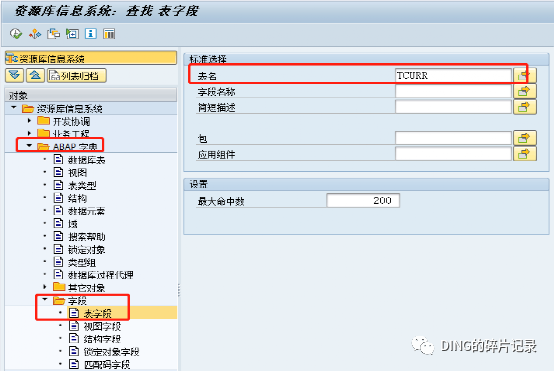Click the 字段 folder label

77,301
